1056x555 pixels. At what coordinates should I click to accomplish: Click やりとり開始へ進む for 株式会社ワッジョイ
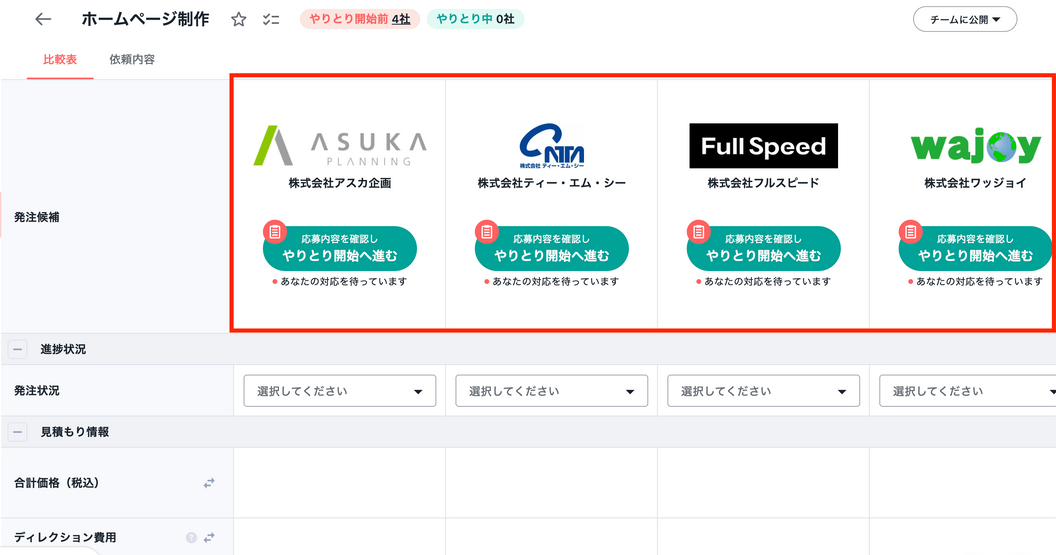point(975,249)
